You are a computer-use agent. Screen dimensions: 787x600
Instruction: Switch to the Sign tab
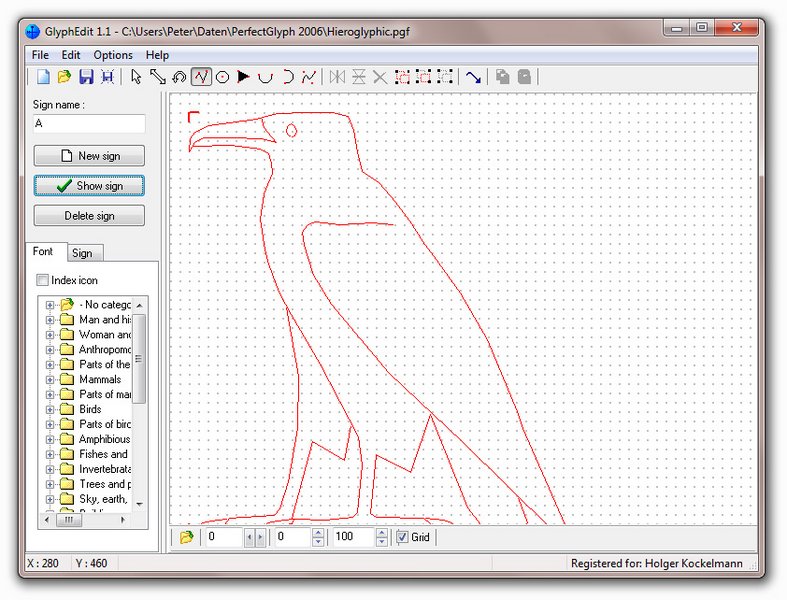point(82,253)
